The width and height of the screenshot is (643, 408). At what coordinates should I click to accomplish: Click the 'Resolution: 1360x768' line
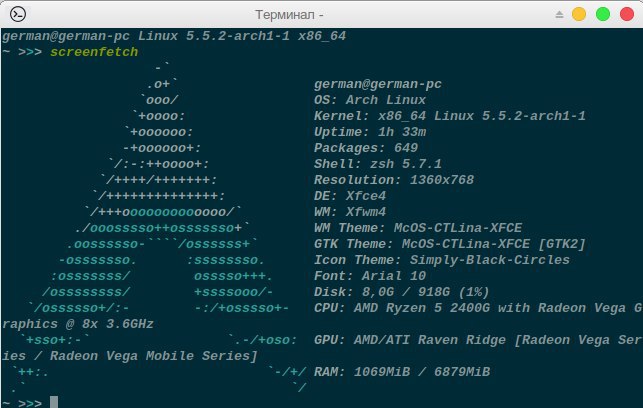pyautogui.click(x=394, y=180)
